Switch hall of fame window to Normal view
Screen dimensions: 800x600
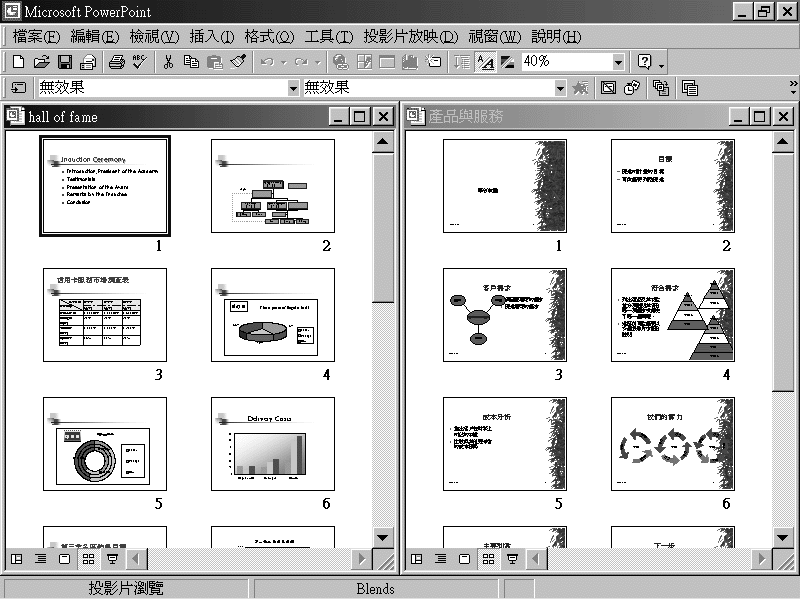[16, 559]
